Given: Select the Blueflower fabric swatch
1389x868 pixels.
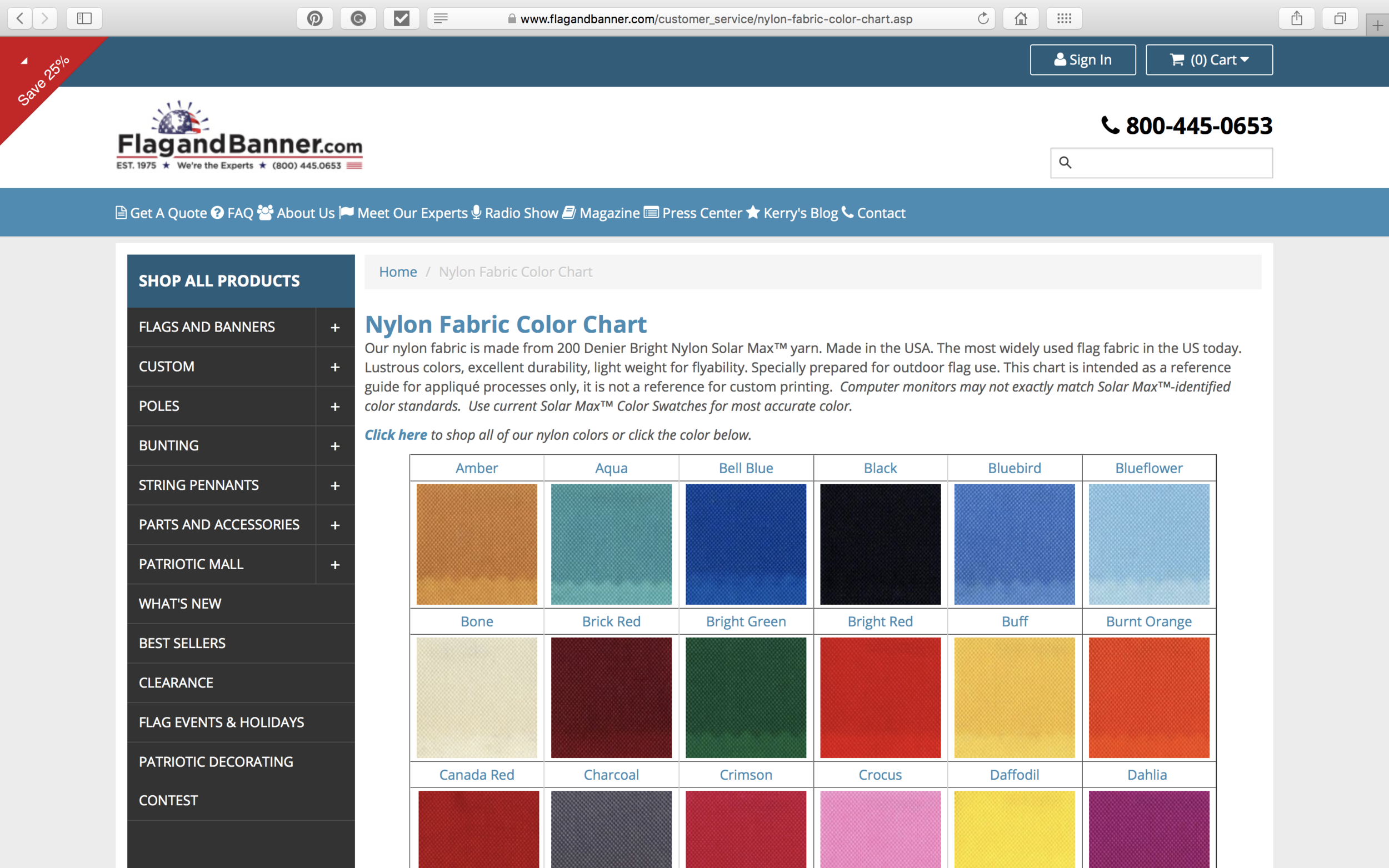Looking at the screenshot, I should 1149,544.
